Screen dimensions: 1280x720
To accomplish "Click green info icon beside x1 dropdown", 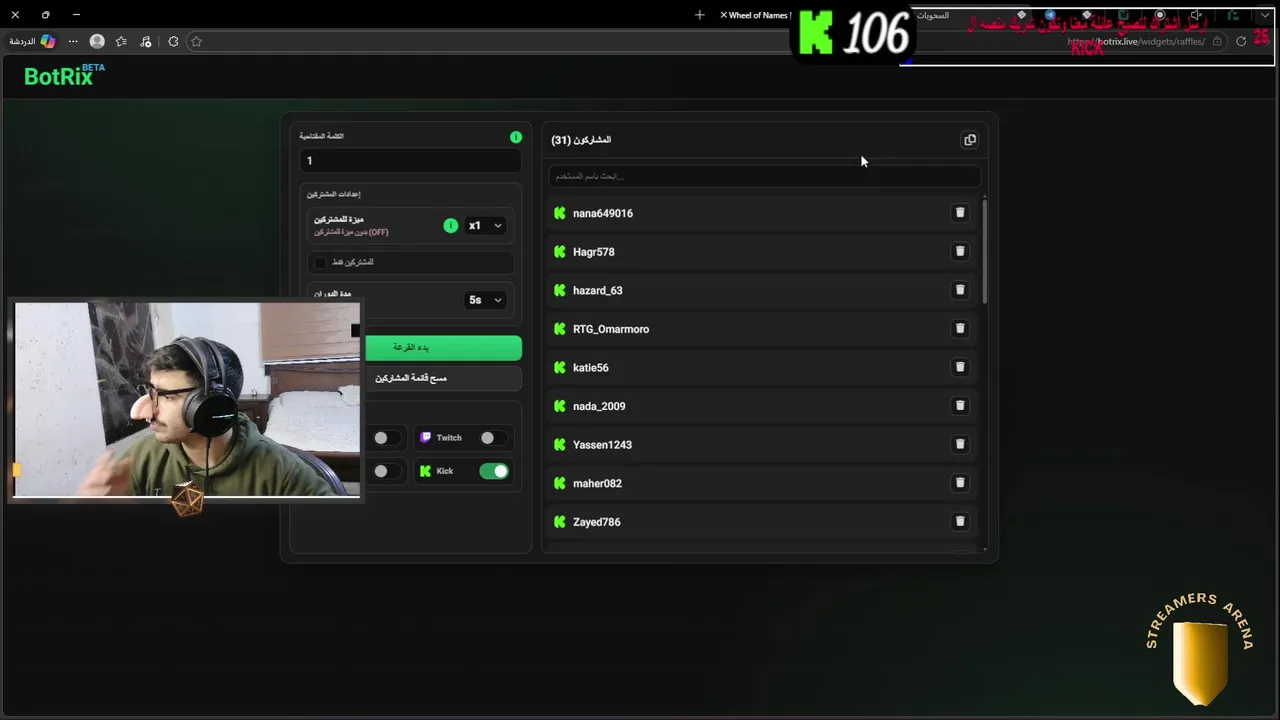I will (x=450, y=226).
